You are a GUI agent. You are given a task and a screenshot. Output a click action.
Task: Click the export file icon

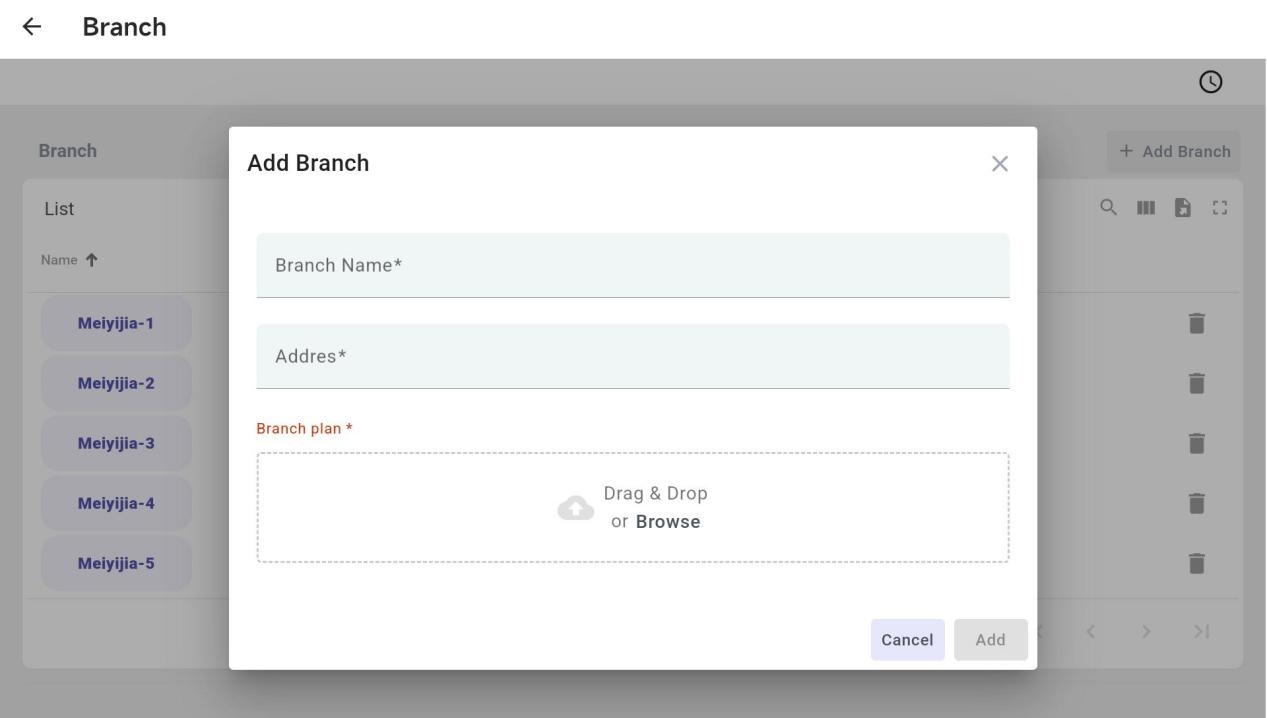(x=1182, y=207)
